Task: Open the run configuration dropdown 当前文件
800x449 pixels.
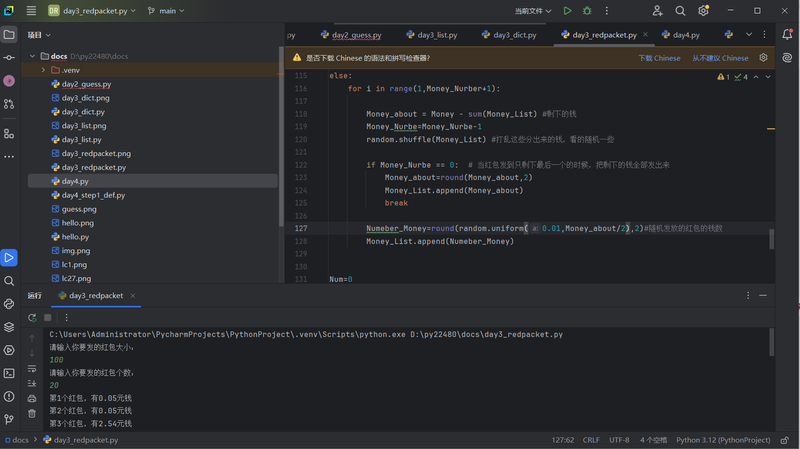Action: [534, 11]
